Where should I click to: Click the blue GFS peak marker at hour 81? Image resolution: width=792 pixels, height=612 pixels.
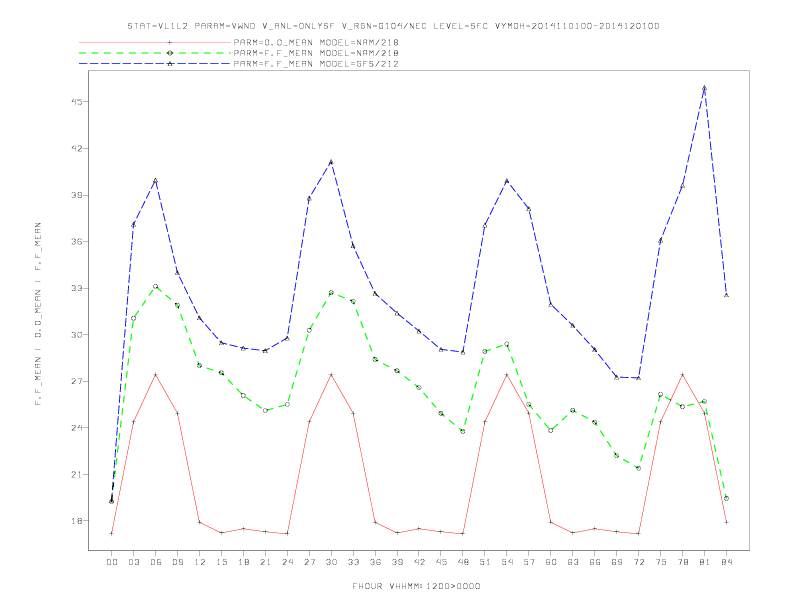coord(705,88)
